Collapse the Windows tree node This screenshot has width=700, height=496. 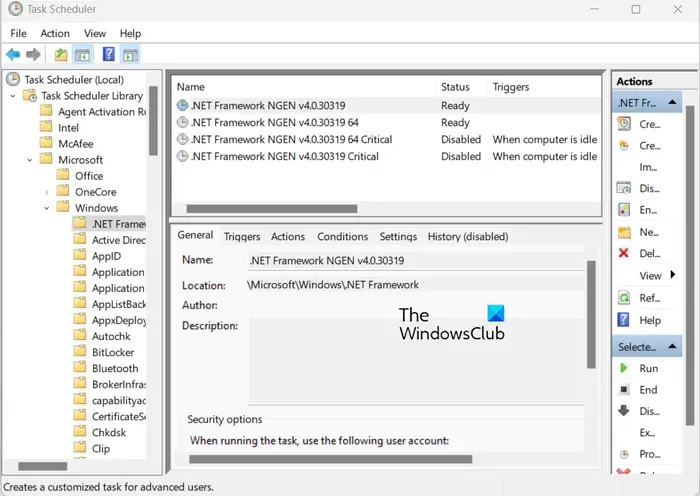click(x=47, y=208)
